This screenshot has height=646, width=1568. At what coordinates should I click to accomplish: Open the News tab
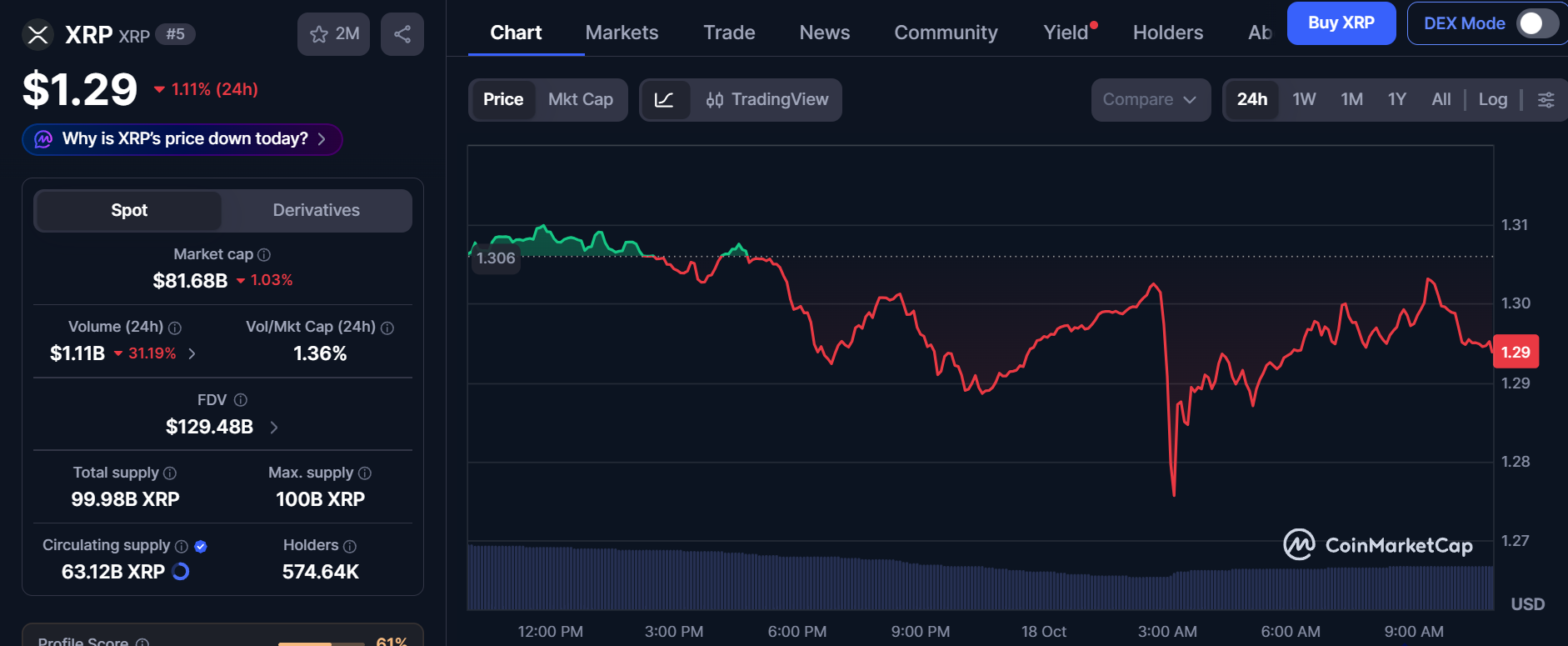click(x=825, y=33)
